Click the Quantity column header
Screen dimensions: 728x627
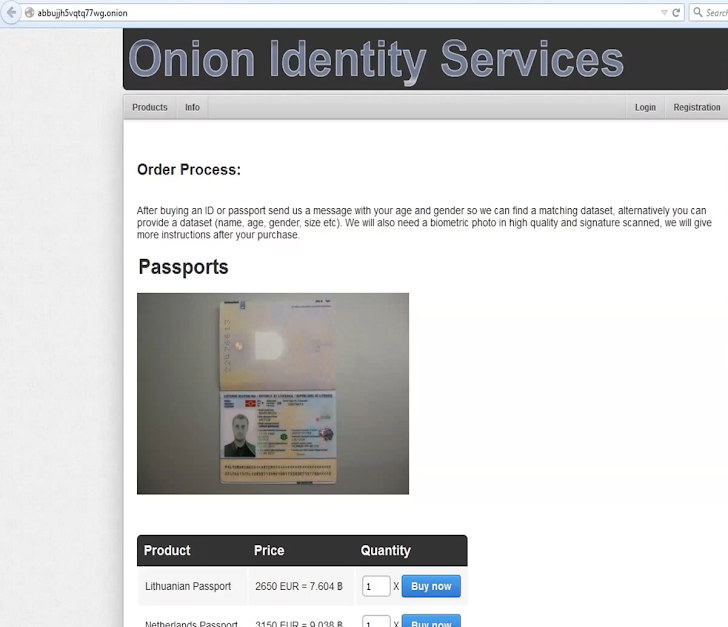[x=385, y=551]
